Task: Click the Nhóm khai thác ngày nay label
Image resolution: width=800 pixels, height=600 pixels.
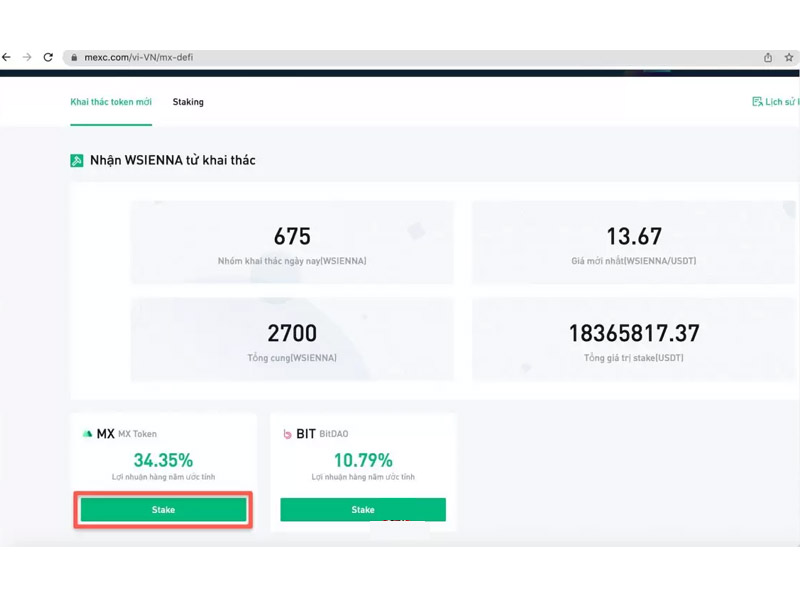Action: tap(292, 261)
